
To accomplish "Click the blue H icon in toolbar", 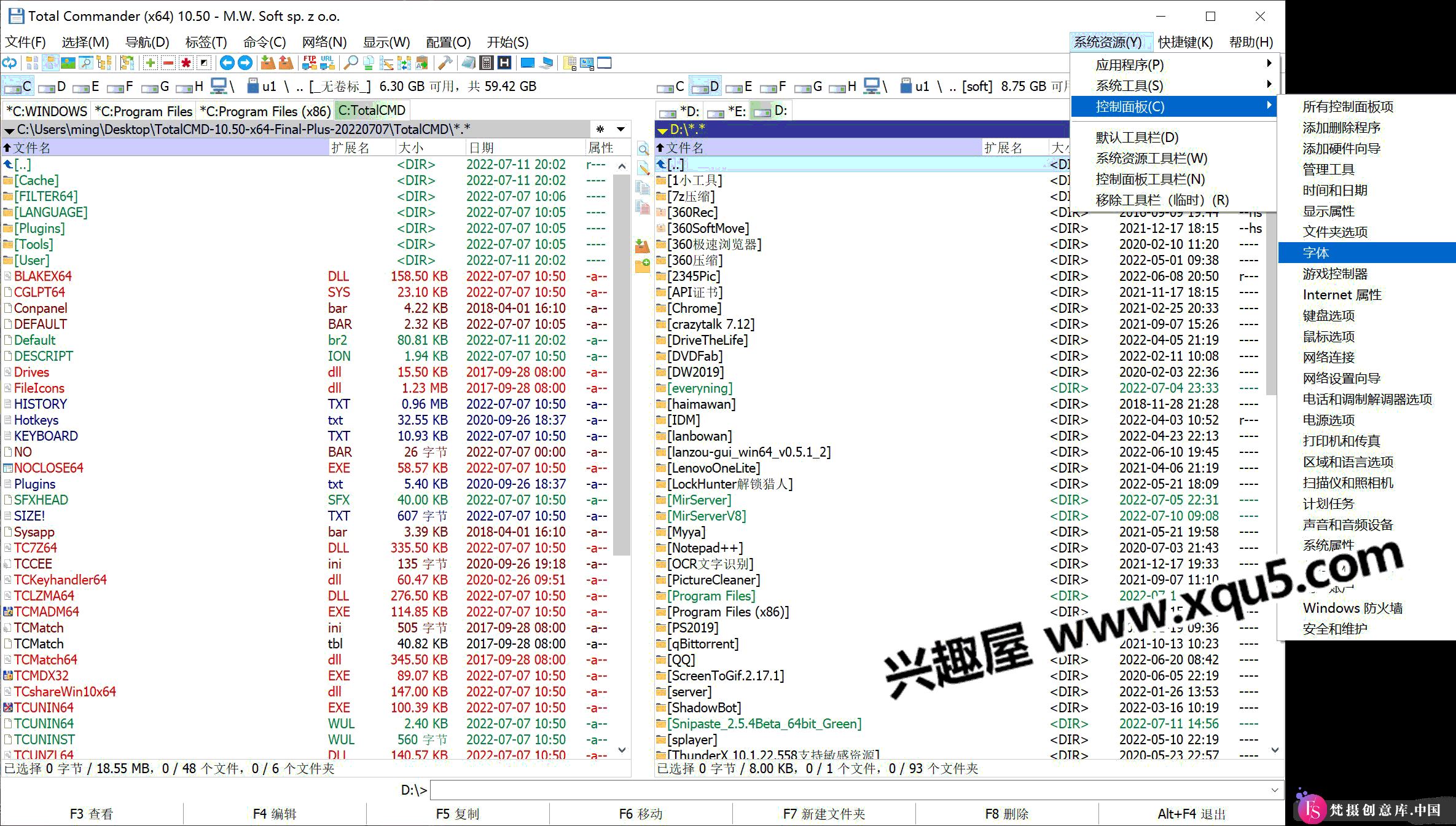I will tap(504, 63).
